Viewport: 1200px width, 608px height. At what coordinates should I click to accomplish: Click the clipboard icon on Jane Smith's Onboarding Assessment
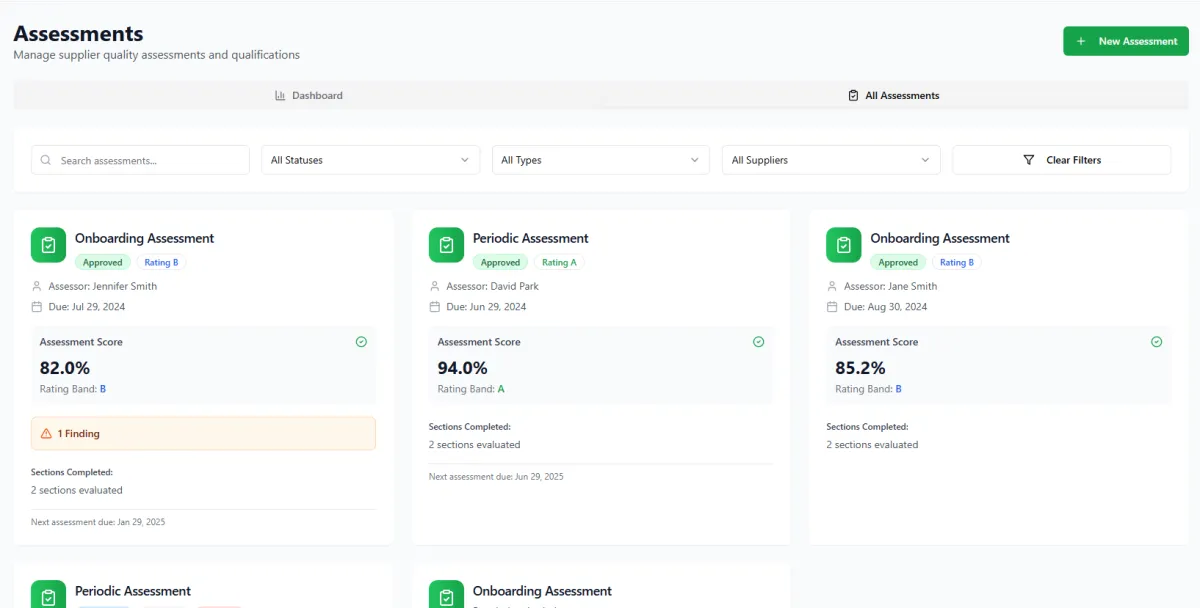click(843, 245)
